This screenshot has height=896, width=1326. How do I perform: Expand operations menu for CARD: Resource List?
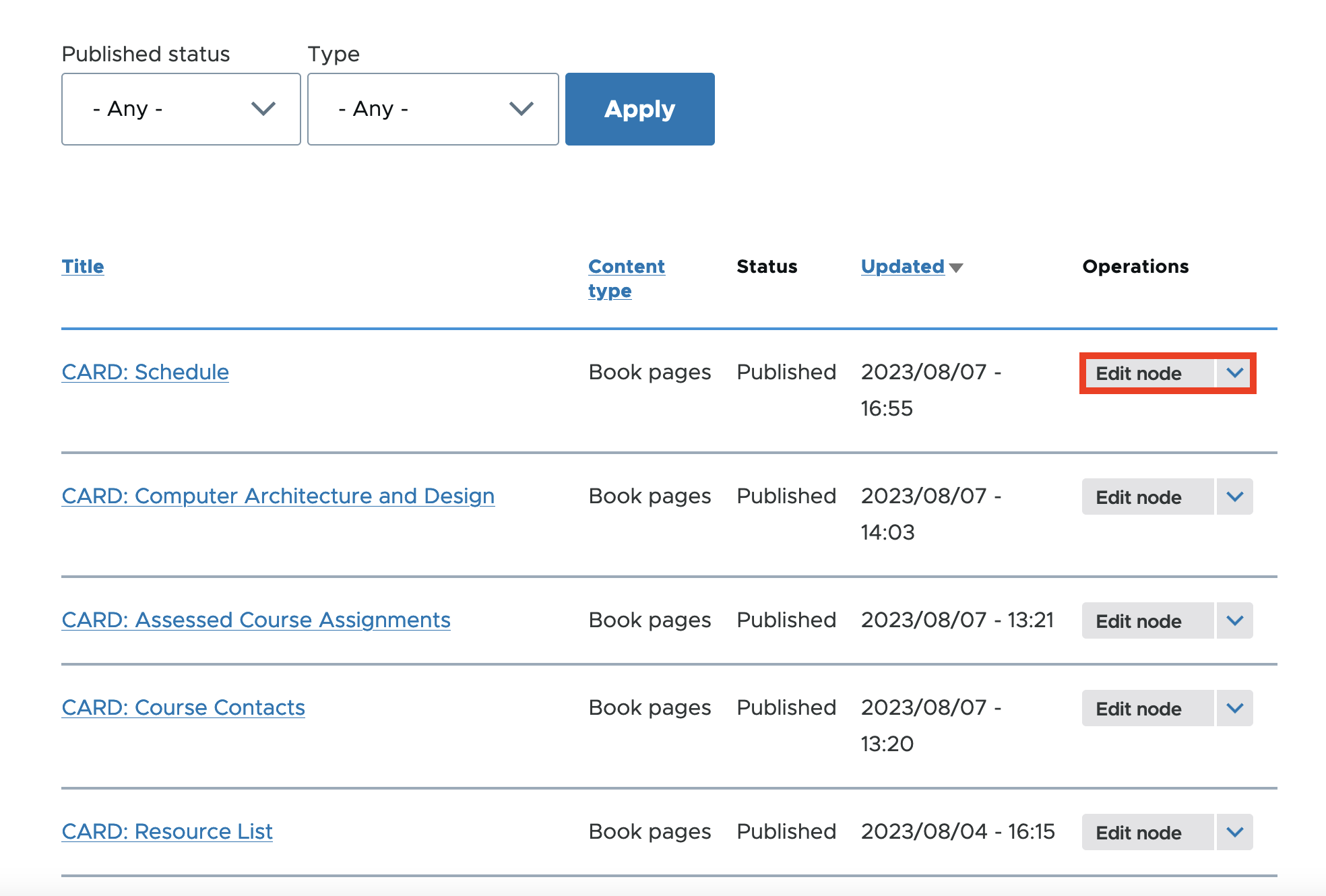point(1235,832)
